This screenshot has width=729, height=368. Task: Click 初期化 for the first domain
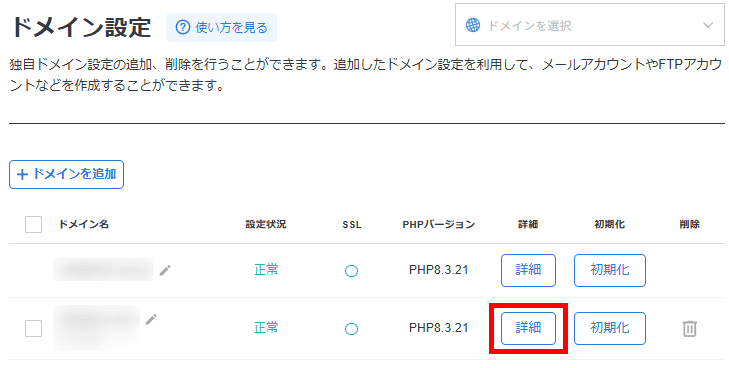coord(610,270)
